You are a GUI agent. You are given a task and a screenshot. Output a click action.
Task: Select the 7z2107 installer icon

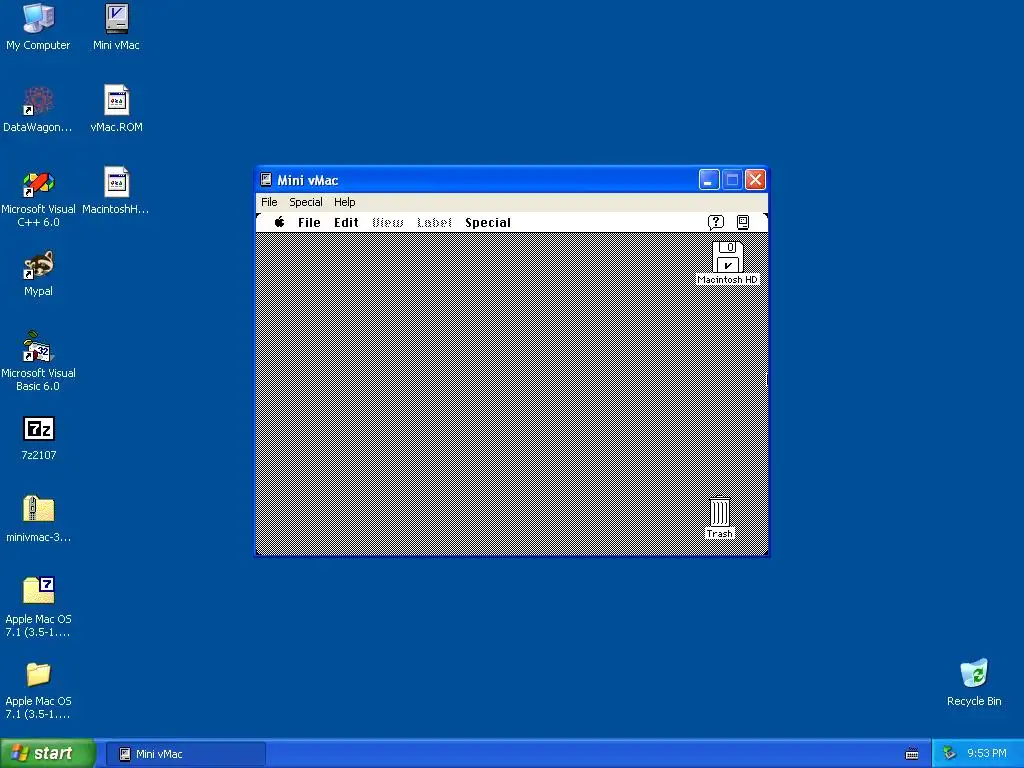tap(39, 438)
